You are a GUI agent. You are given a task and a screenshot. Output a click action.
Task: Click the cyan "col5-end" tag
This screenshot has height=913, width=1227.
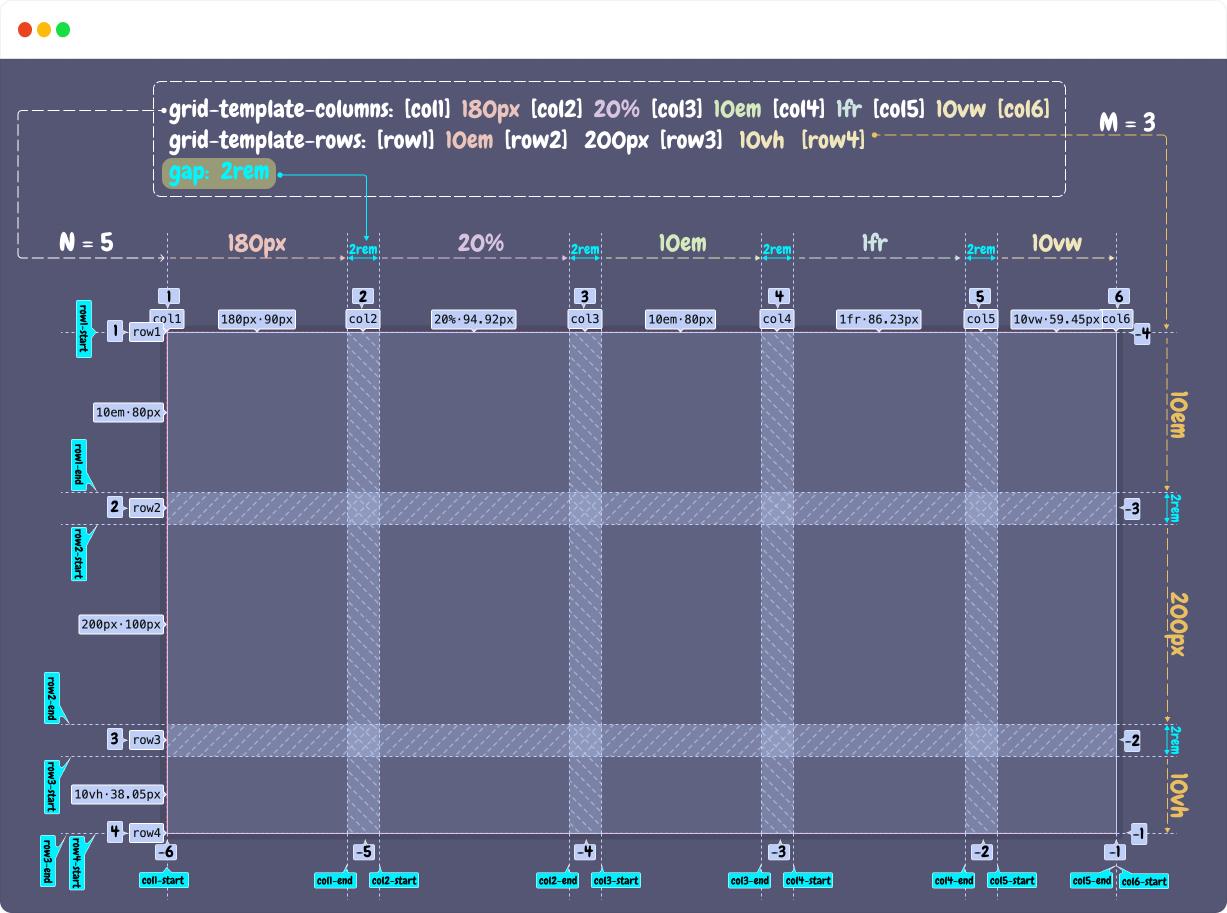pos(1091,881)
